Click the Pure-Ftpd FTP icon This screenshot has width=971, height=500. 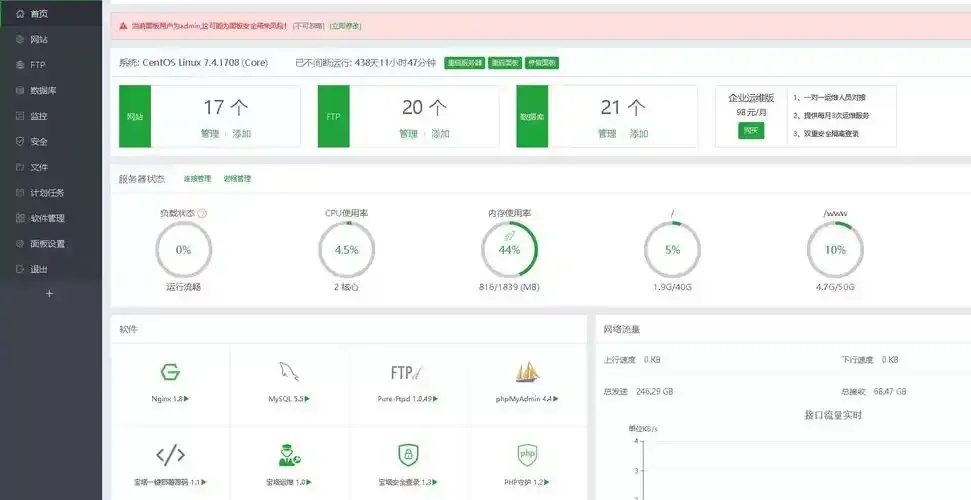[x=407, y=372]
